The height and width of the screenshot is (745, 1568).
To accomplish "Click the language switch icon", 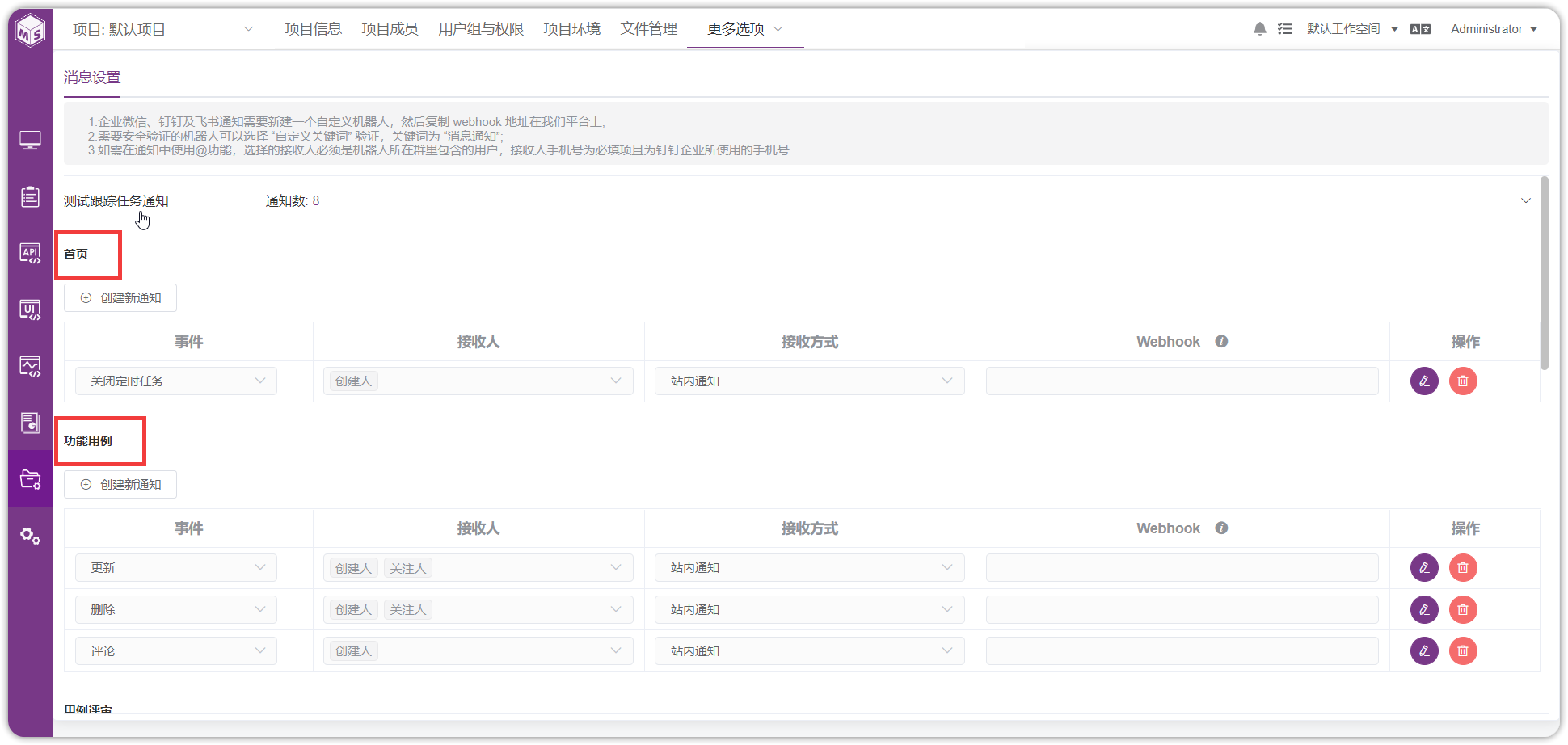I will [x=1420, y=29].
